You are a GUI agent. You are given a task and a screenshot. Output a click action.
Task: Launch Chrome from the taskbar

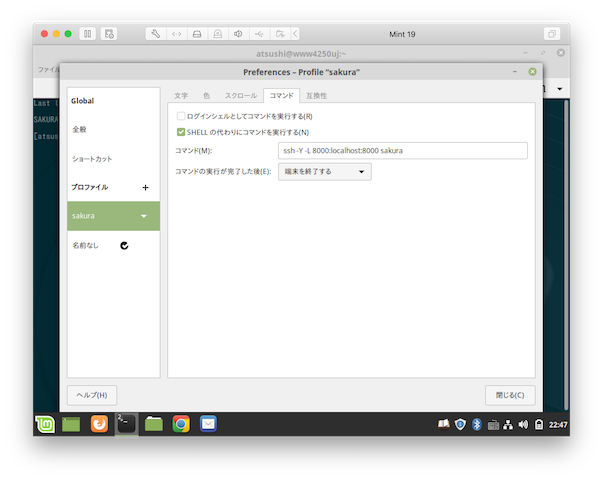181,424
